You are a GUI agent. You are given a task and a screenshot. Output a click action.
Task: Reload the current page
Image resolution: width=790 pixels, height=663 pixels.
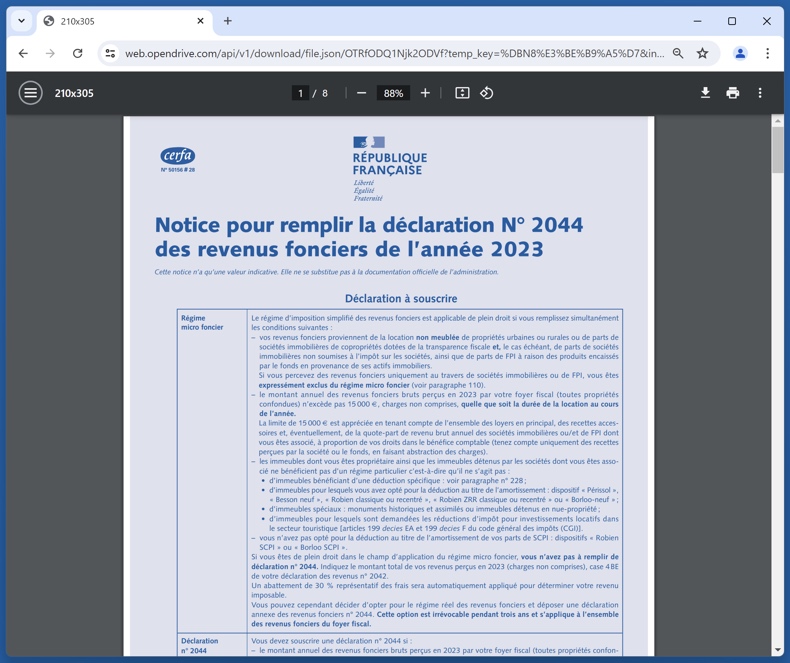pyautogui.click(x=78, y=53)
